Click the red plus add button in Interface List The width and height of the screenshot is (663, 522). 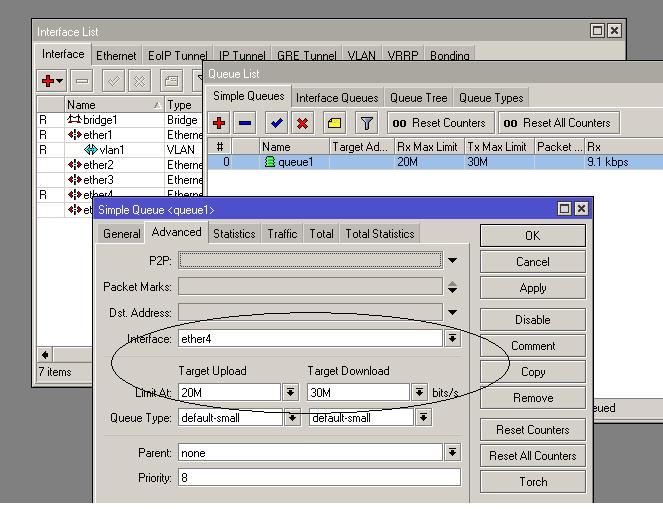pos(51,80)
